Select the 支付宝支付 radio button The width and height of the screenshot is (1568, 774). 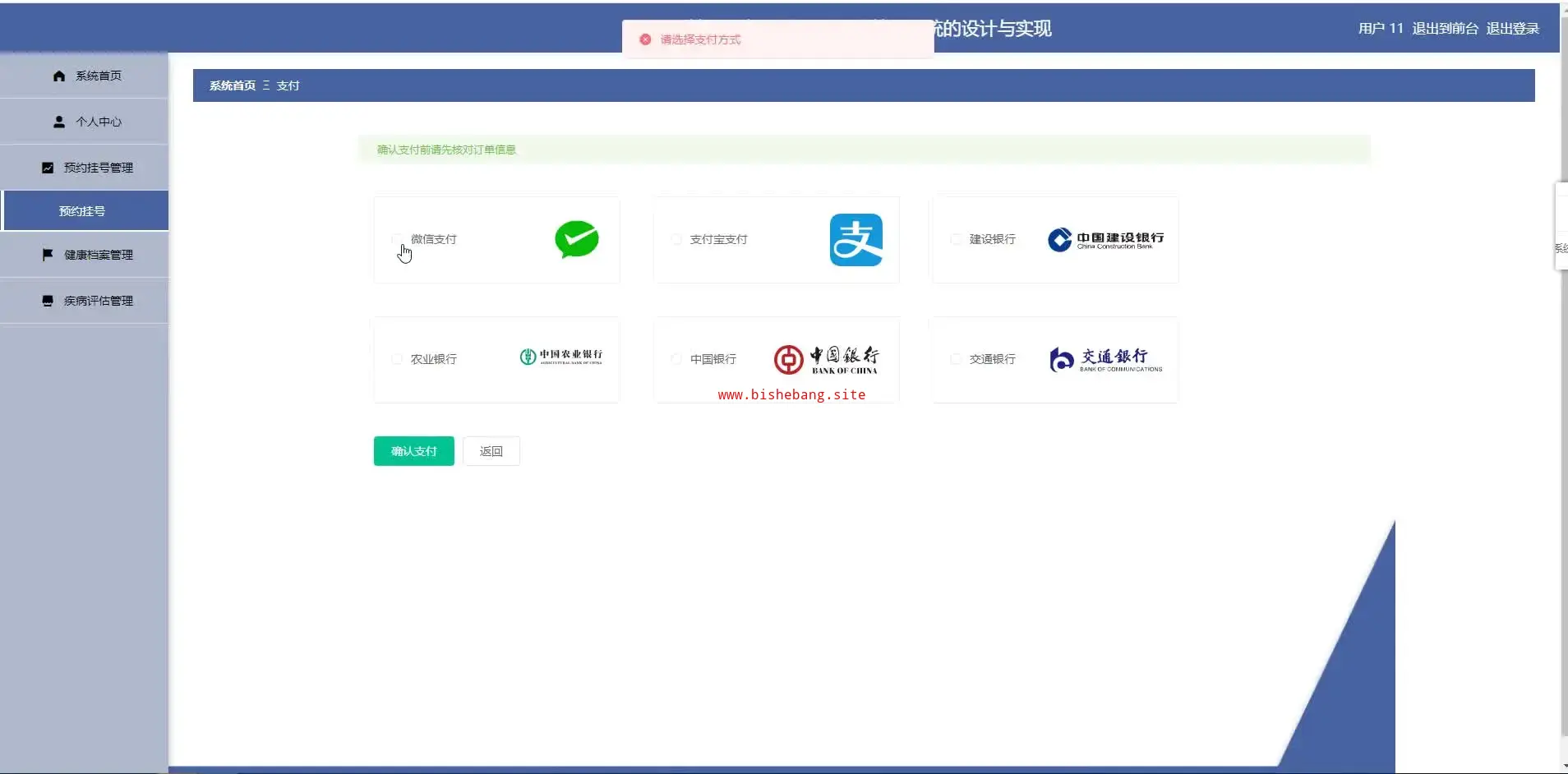pyautogui.click(x=676, y=239)
